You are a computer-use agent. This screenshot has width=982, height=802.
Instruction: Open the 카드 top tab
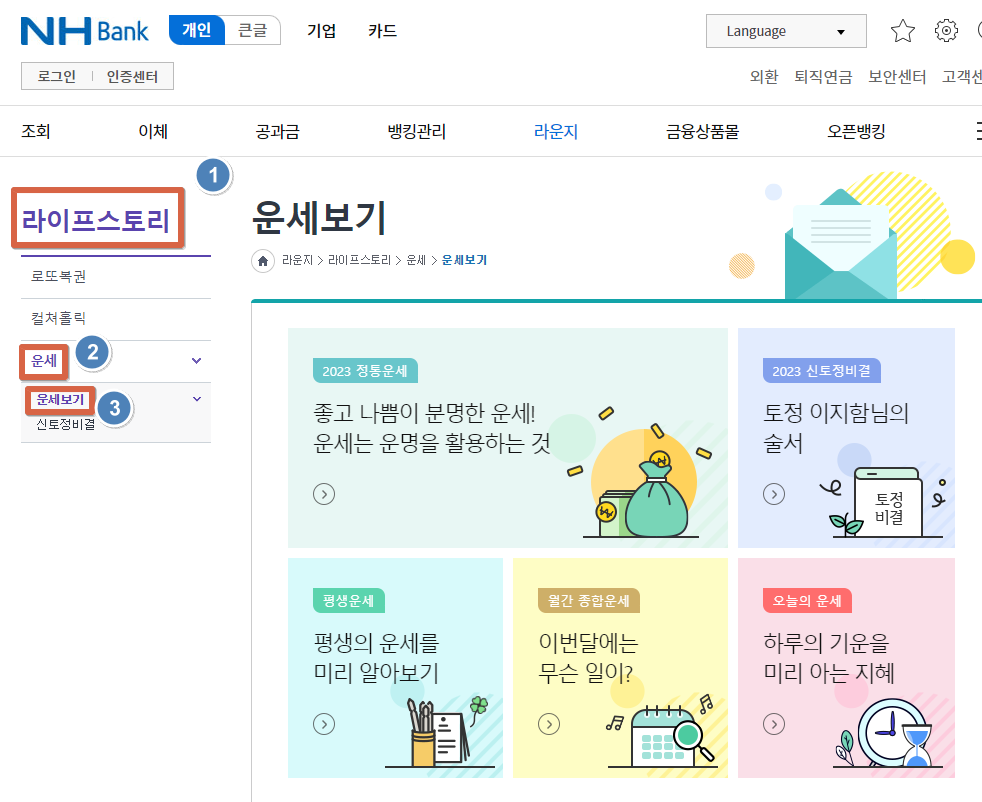(382, 31)
